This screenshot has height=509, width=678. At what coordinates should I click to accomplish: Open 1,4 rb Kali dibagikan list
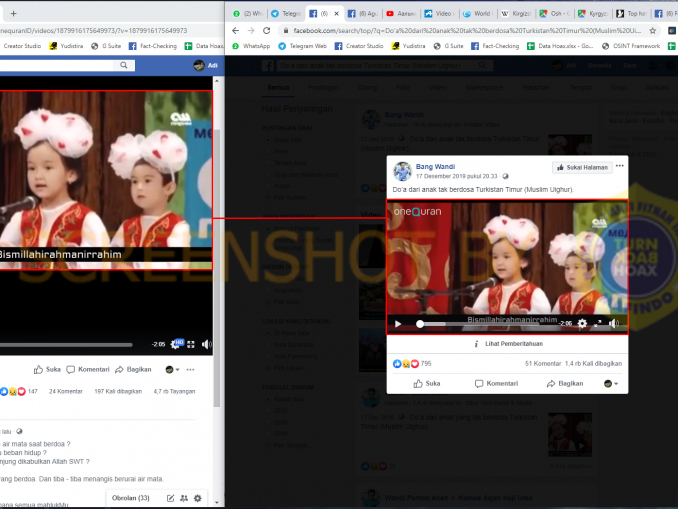pyautogui.click(x=593, y=364)
